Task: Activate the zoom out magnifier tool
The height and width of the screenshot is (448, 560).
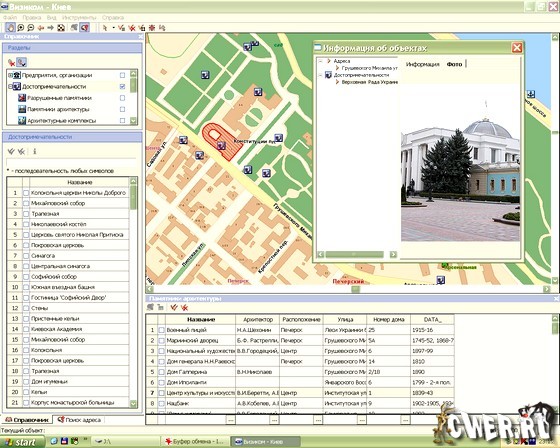Action: click(31, 28)
